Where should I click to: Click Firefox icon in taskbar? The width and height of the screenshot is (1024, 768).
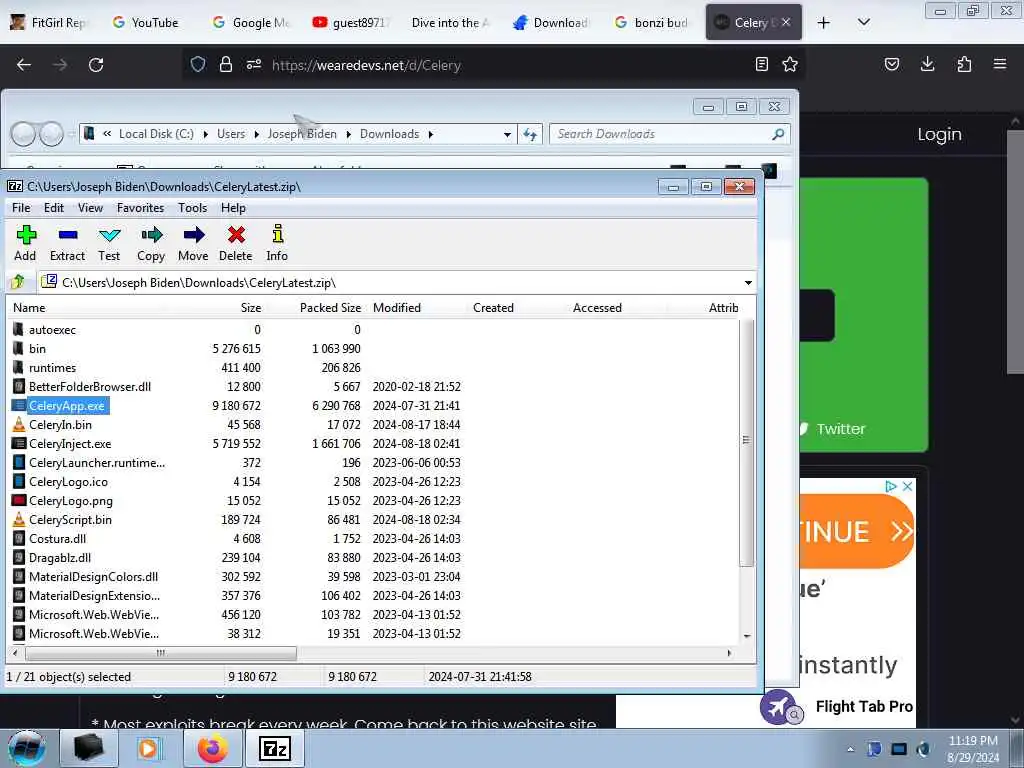click(213, 748)
